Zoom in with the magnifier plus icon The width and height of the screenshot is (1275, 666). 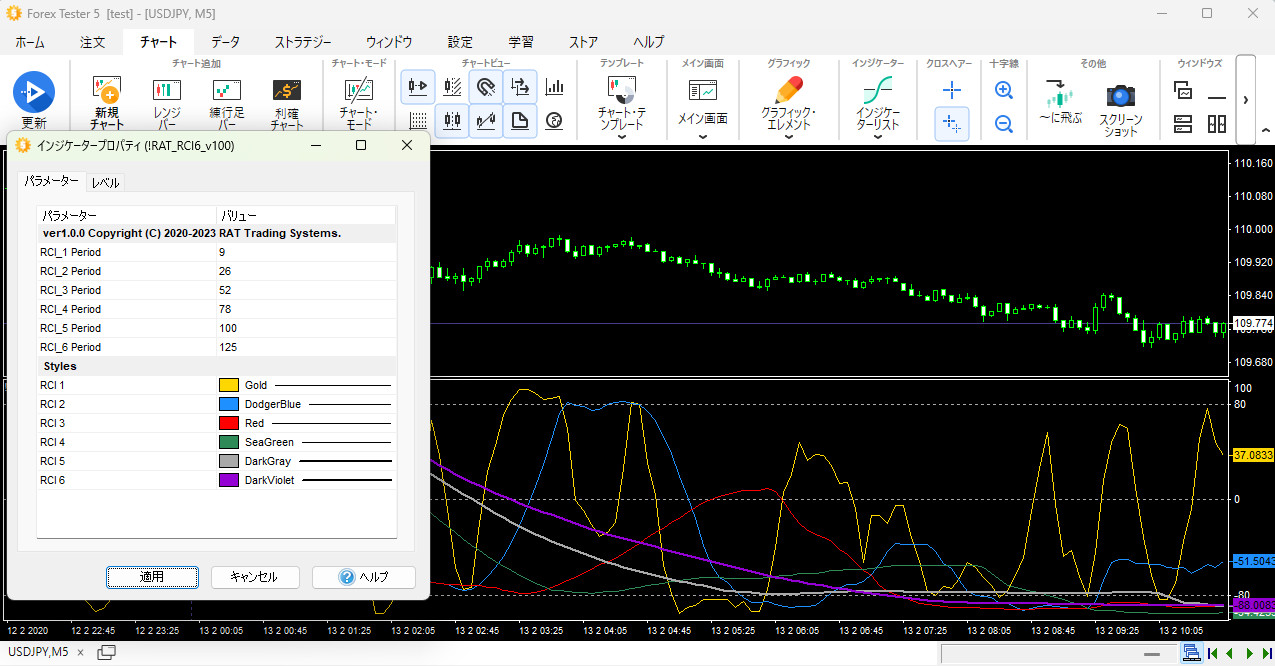coord(1004,91)
